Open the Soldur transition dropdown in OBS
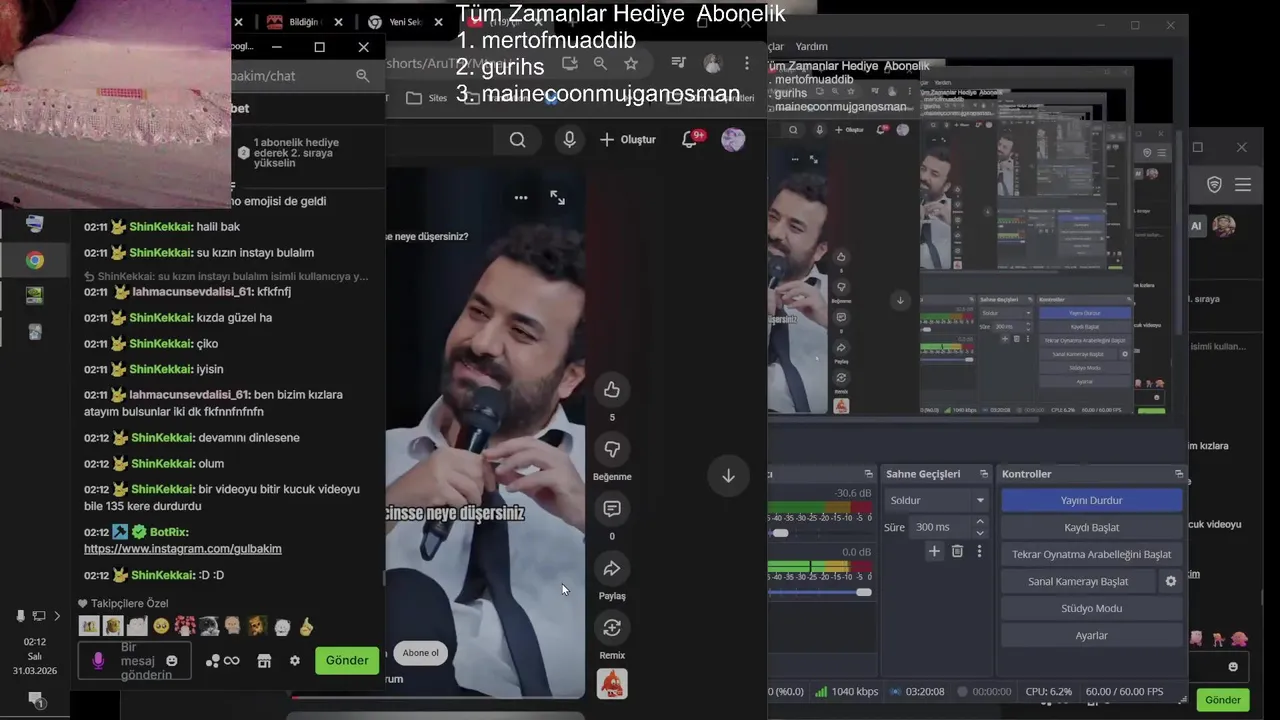Screen dimensions: 1280x720 (x=937, y=500)
